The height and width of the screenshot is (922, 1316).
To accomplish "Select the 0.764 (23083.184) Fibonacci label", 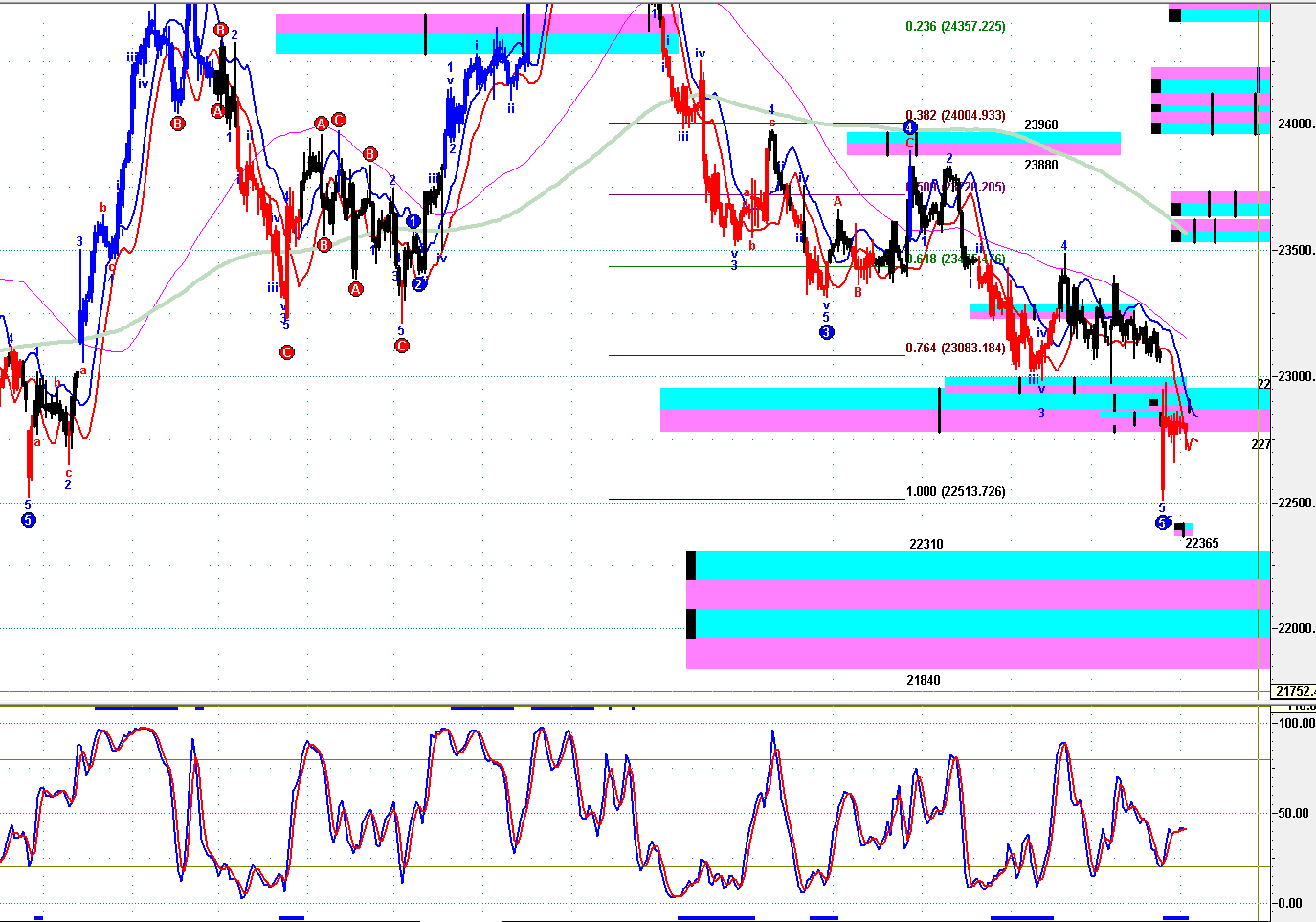I will [955, 348].
